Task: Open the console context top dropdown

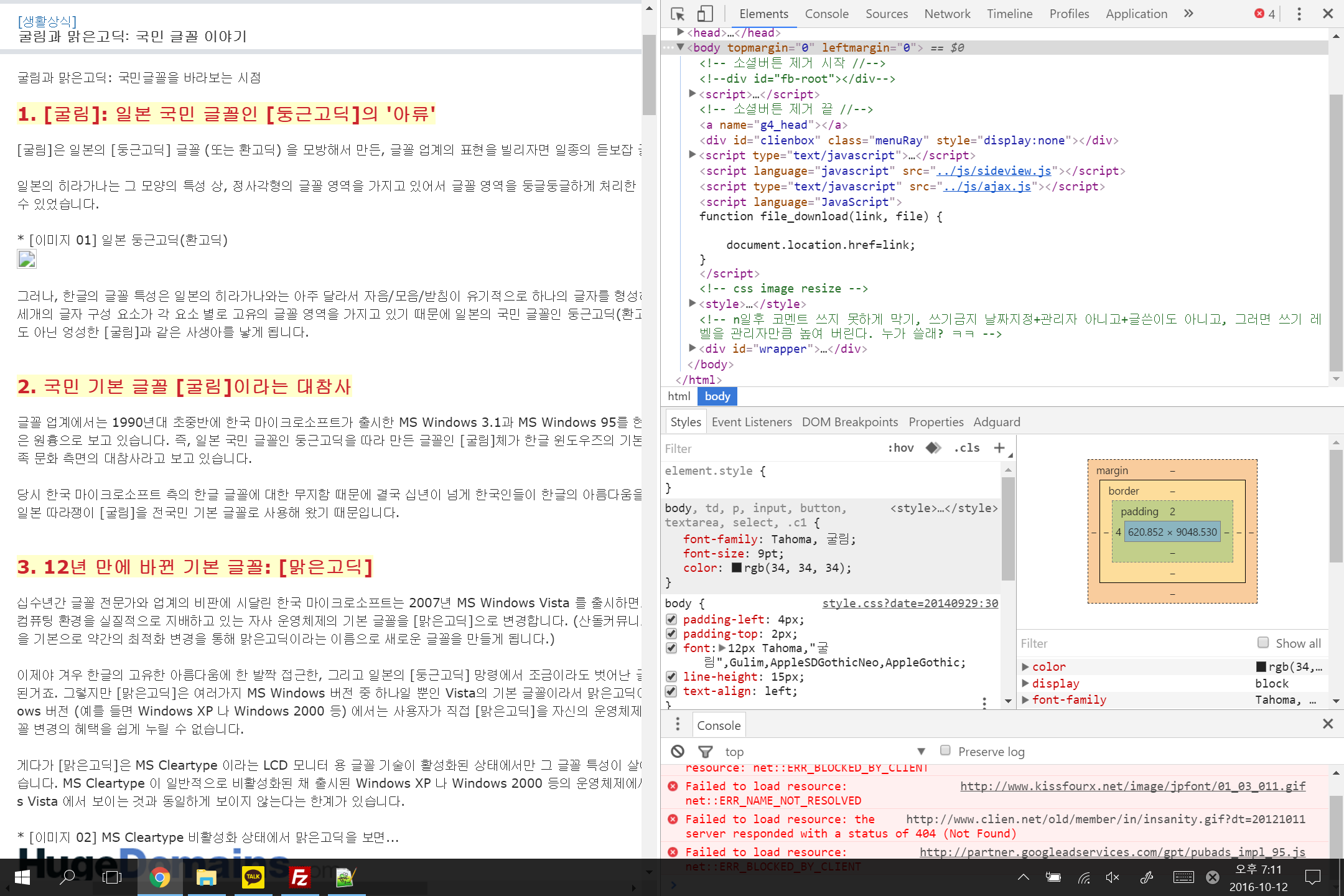Action: [x=825, y=752]
